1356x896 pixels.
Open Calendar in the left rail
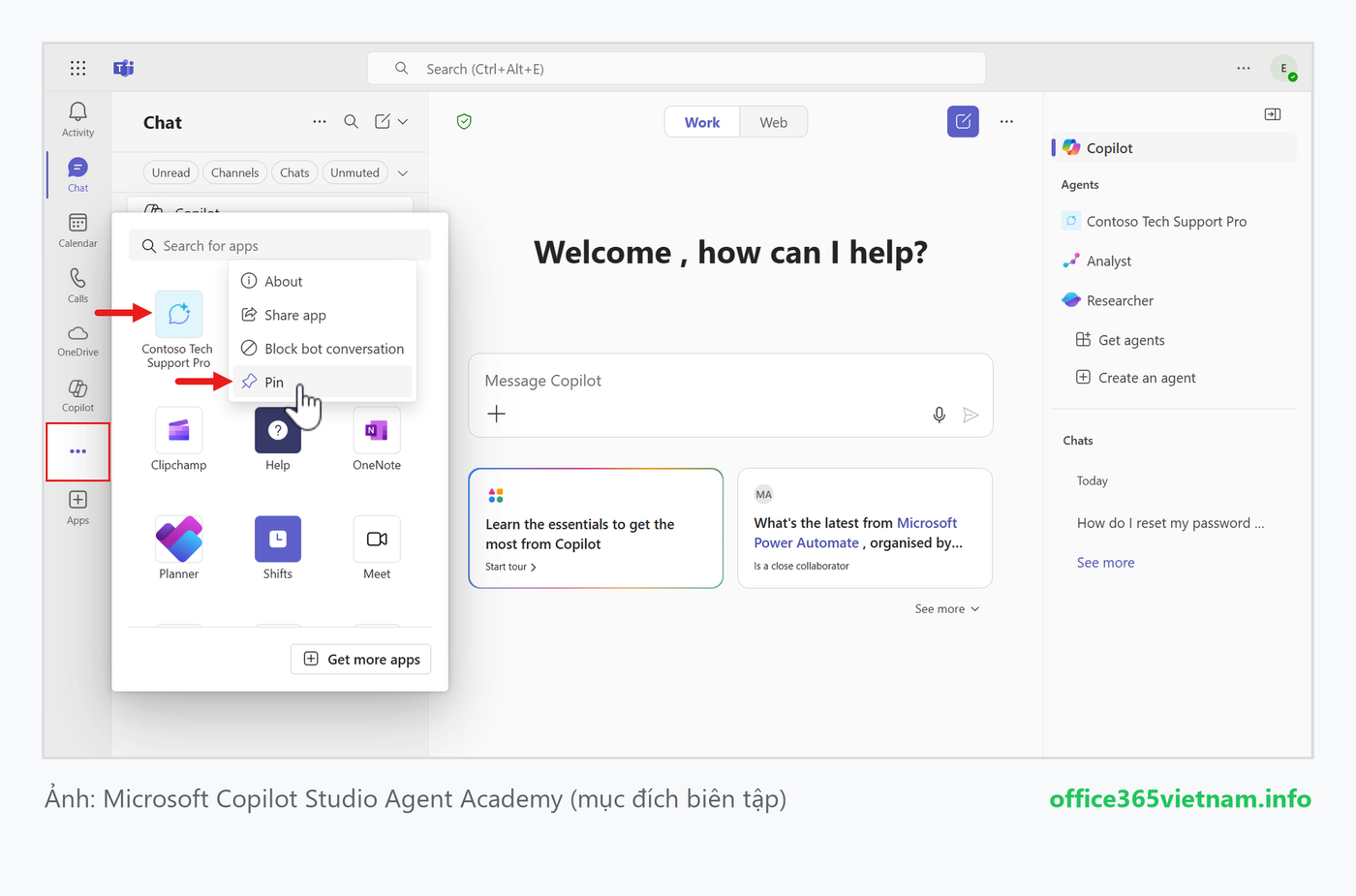coord(77,231)
